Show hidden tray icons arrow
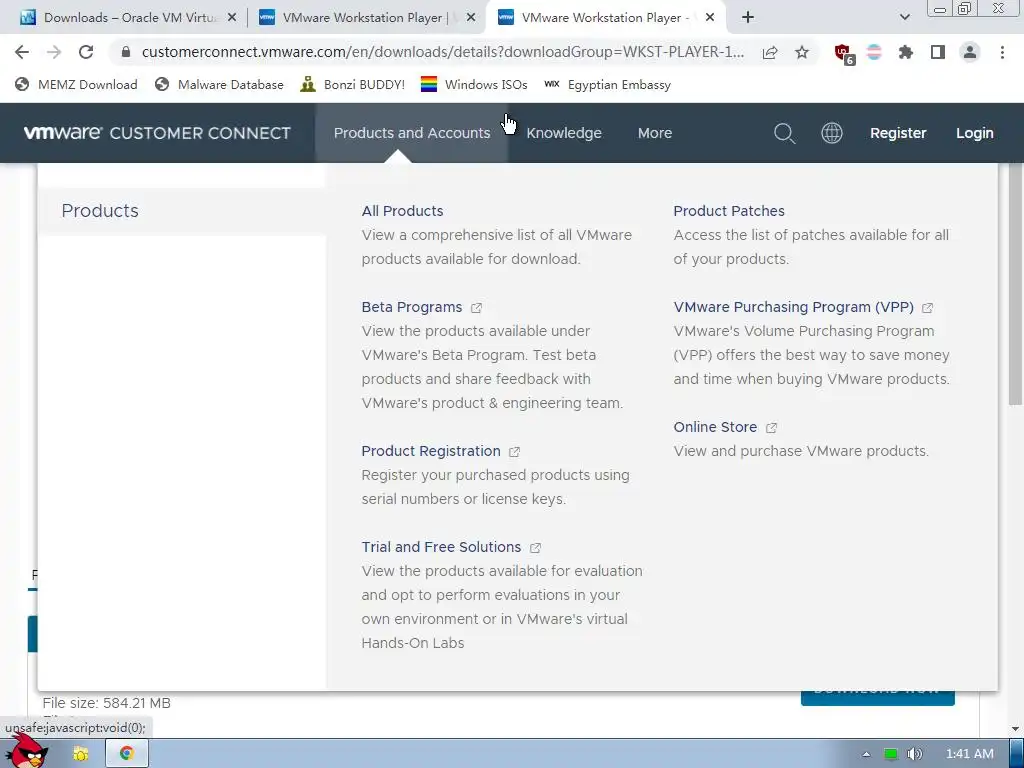Screen dimensions: 1024x768 pyautogui.click(x=866, y=754)
